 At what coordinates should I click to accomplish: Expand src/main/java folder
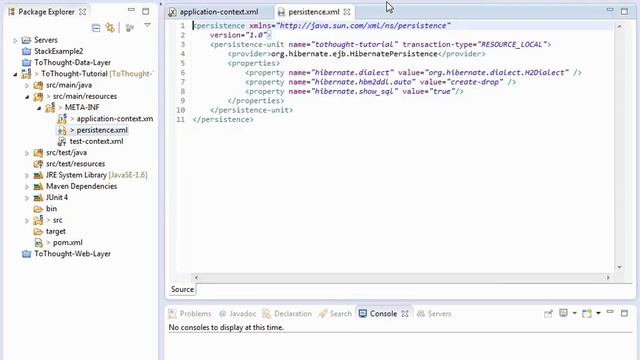point(27,86)
